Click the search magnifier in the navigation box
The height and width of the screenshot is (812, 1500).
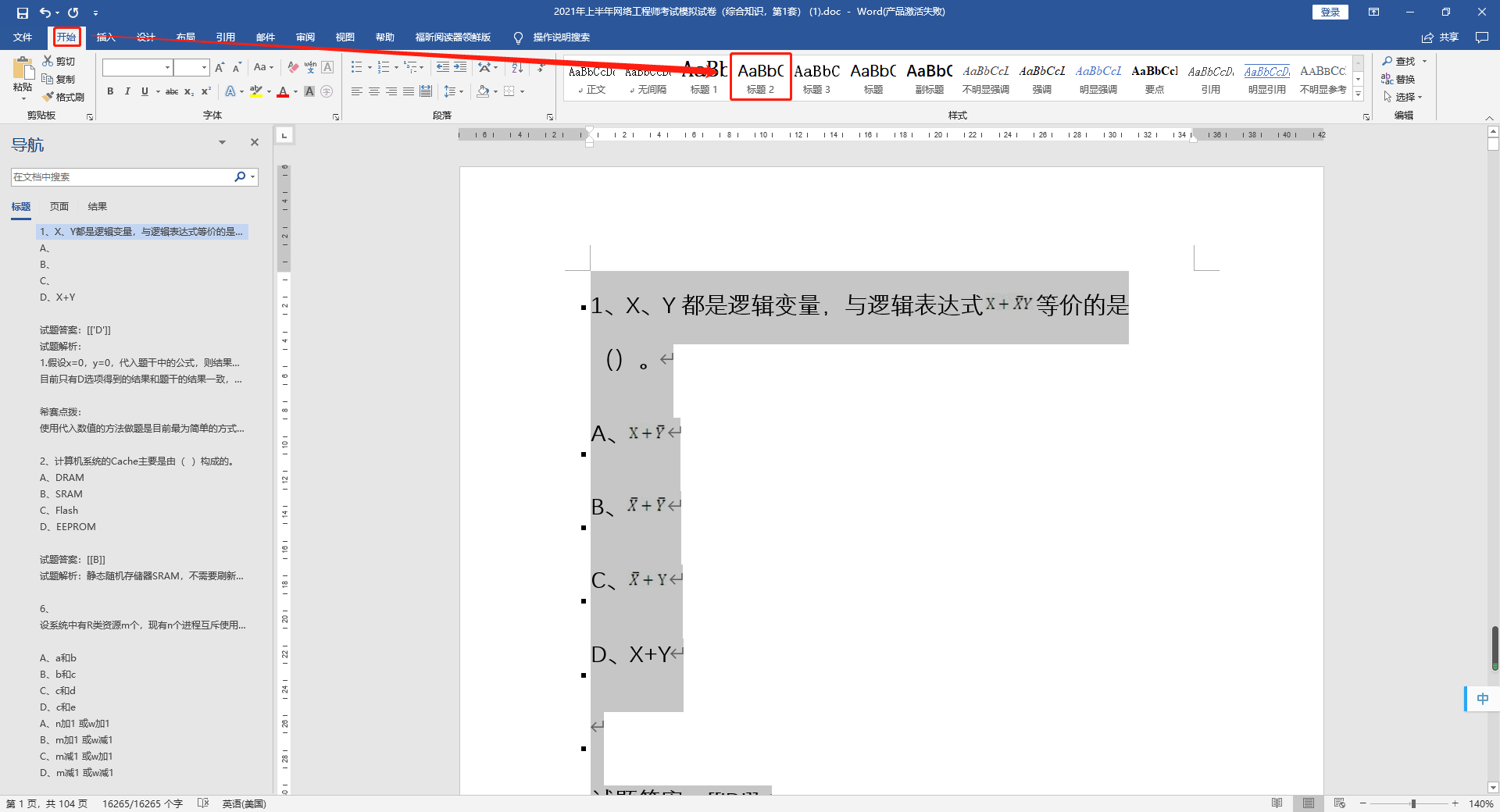[x=240, y=177]
